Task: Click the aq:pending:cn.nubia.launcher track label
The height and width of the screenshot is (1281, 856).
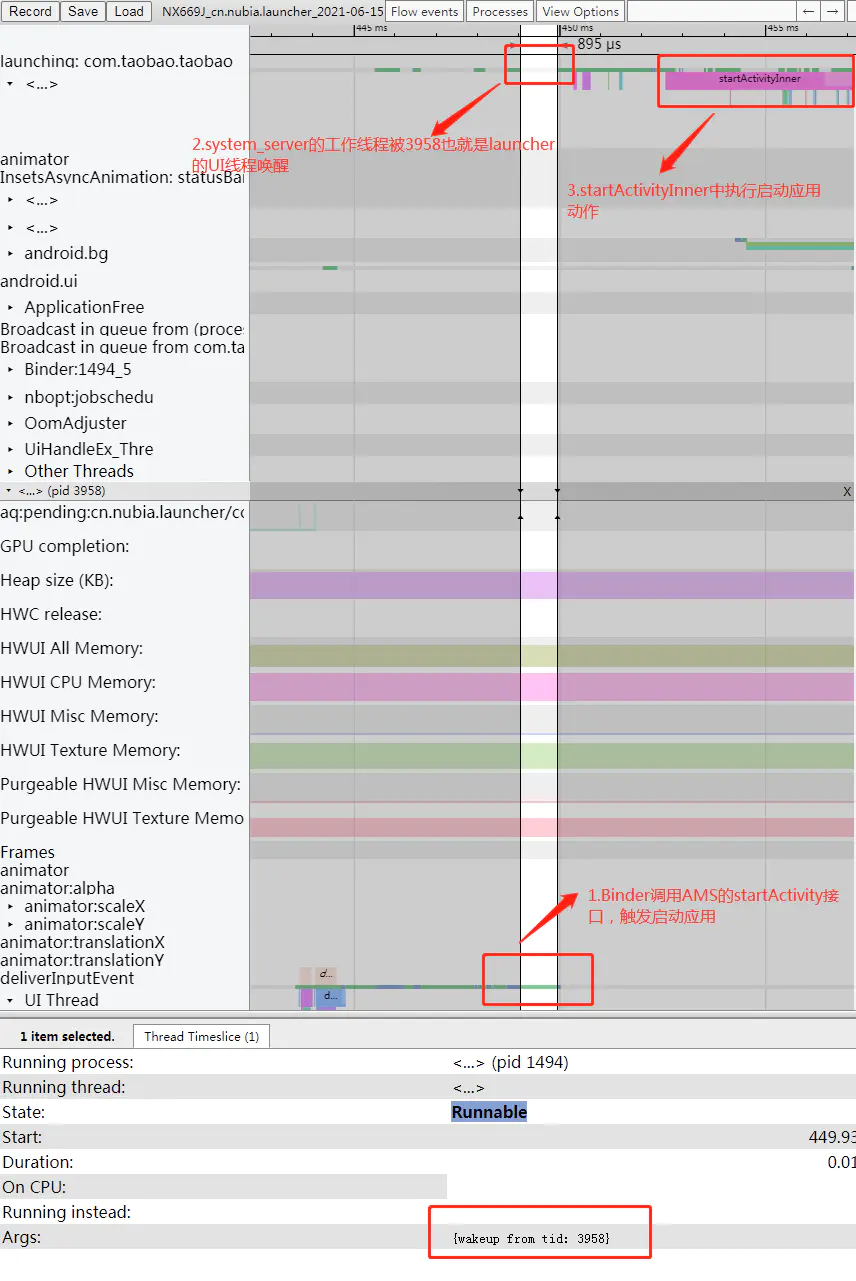Action: [122, 512]
